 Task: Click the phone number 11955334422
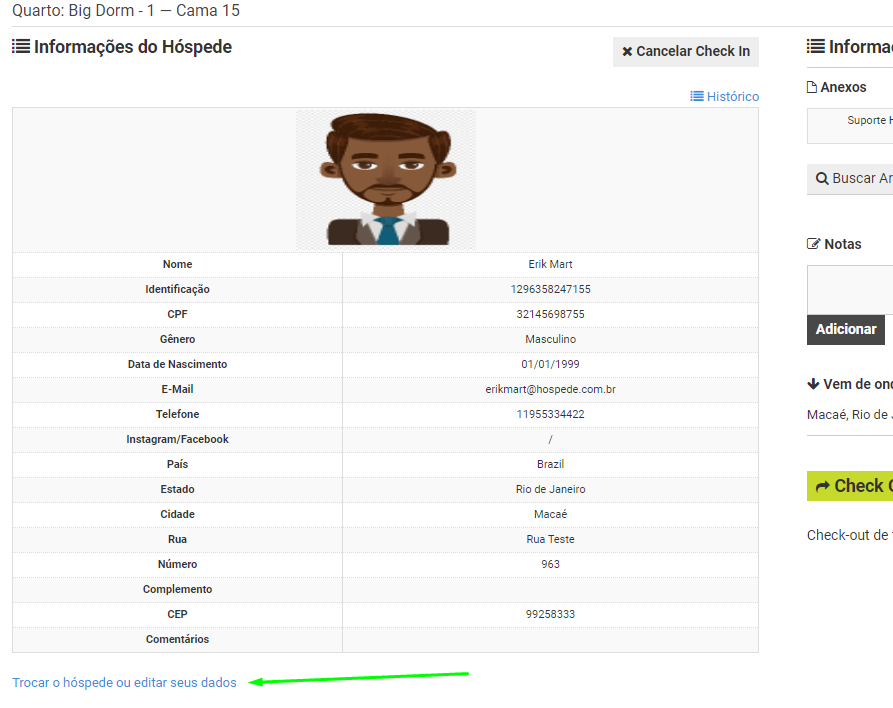[550, 415]
